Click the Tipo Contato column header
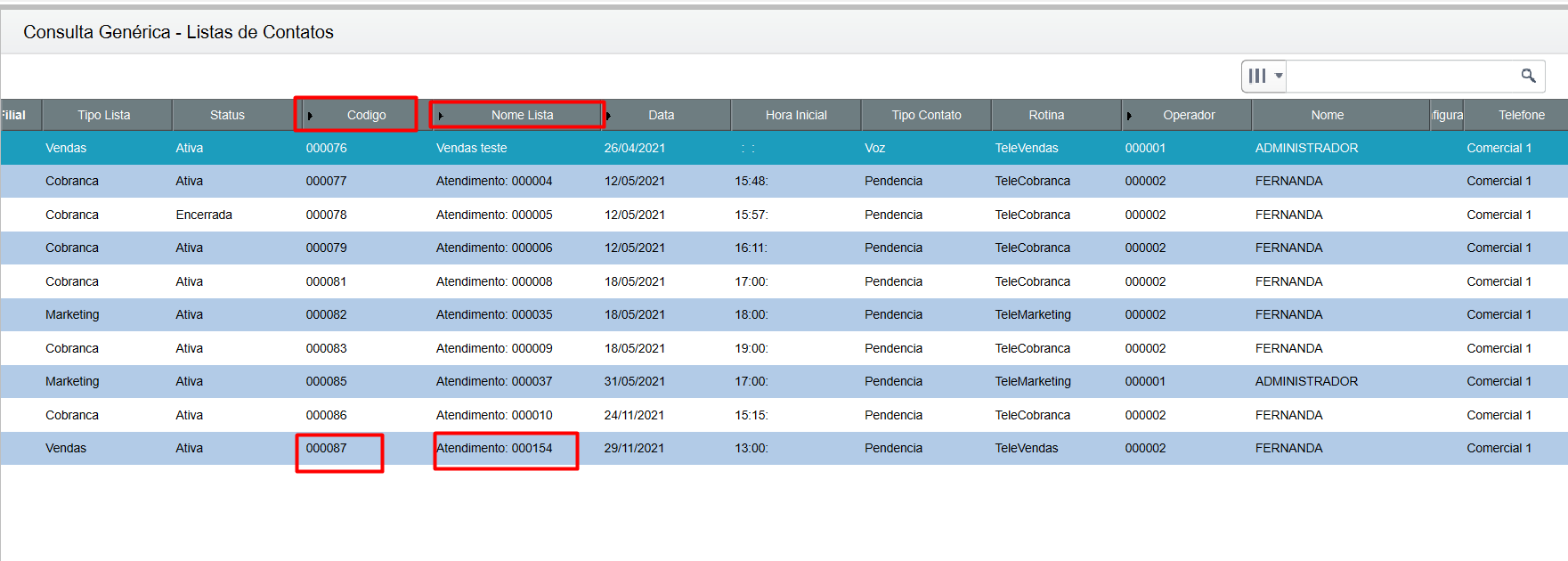Screen dimensions: 1568x561 tap(926, 115)
